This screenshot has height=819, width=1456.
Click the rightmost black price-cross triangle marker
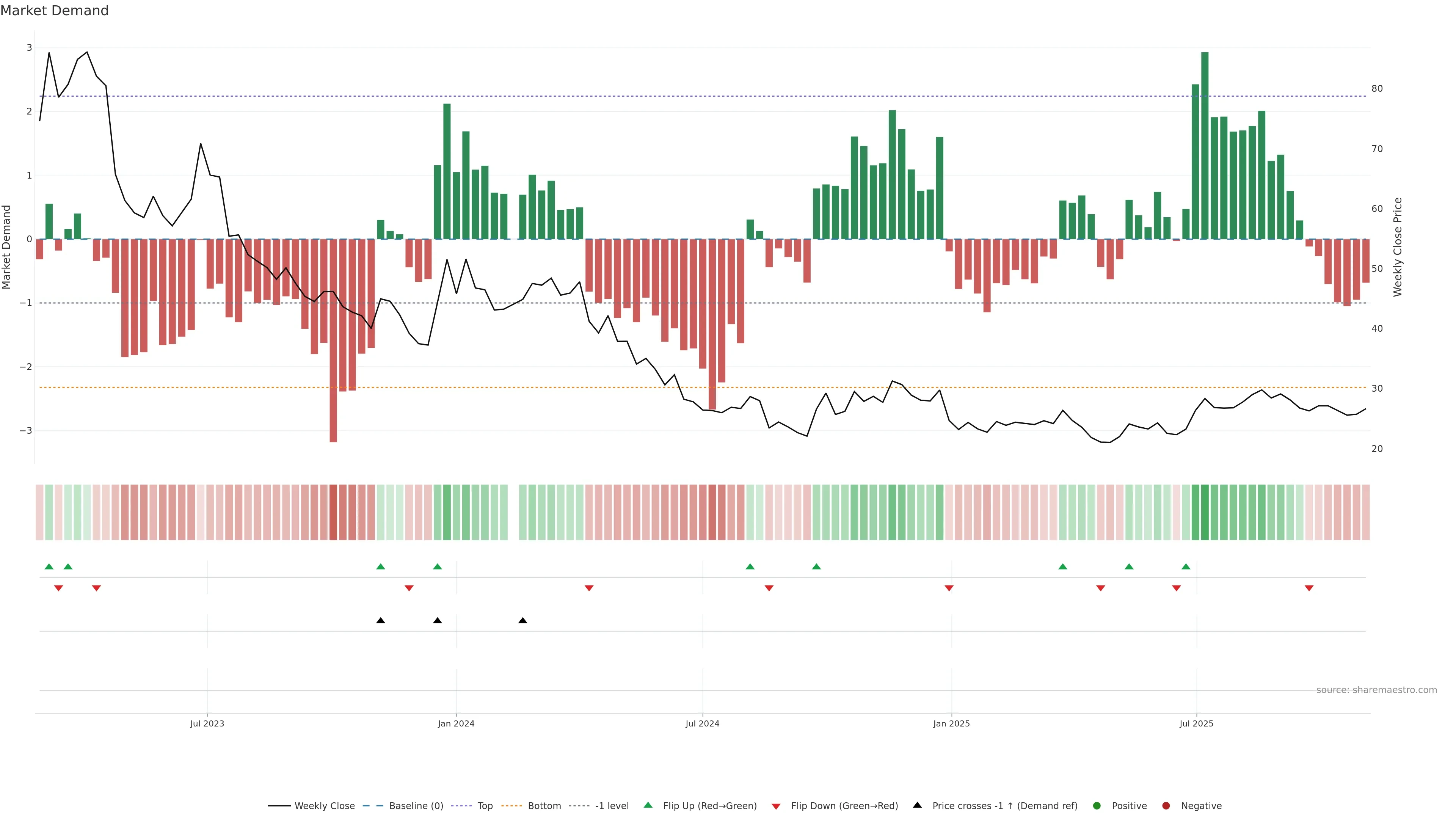tap(523, 621)
